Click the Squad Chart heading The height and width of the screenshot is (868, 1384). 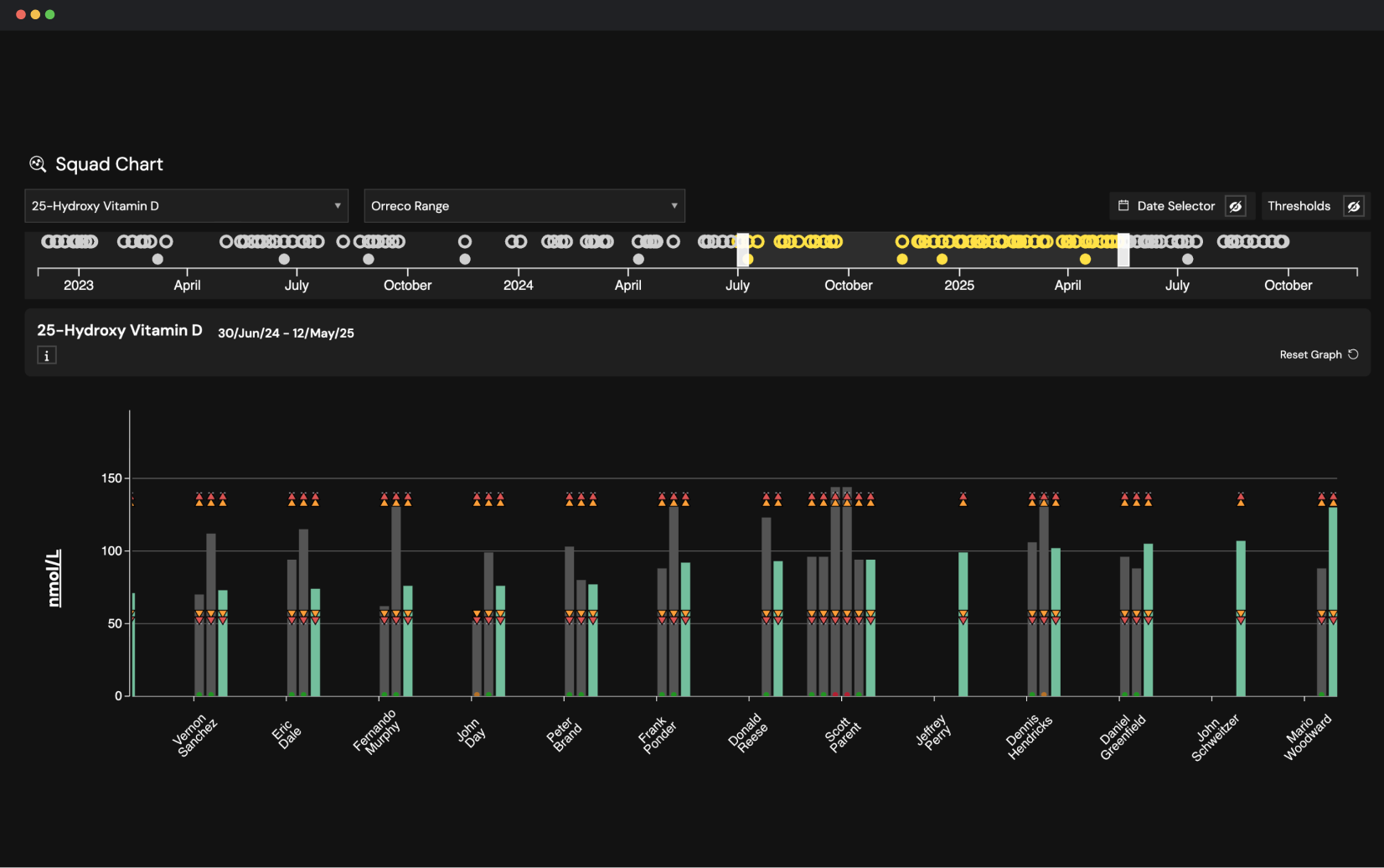pyautogui.click(x=109, y=164)
